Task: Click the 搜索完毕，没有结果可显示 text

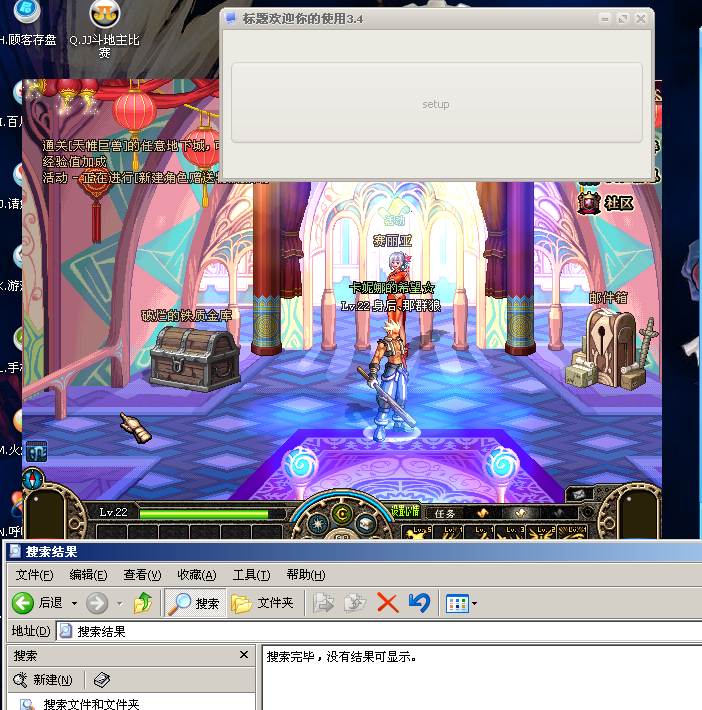Action: [341, 657]
